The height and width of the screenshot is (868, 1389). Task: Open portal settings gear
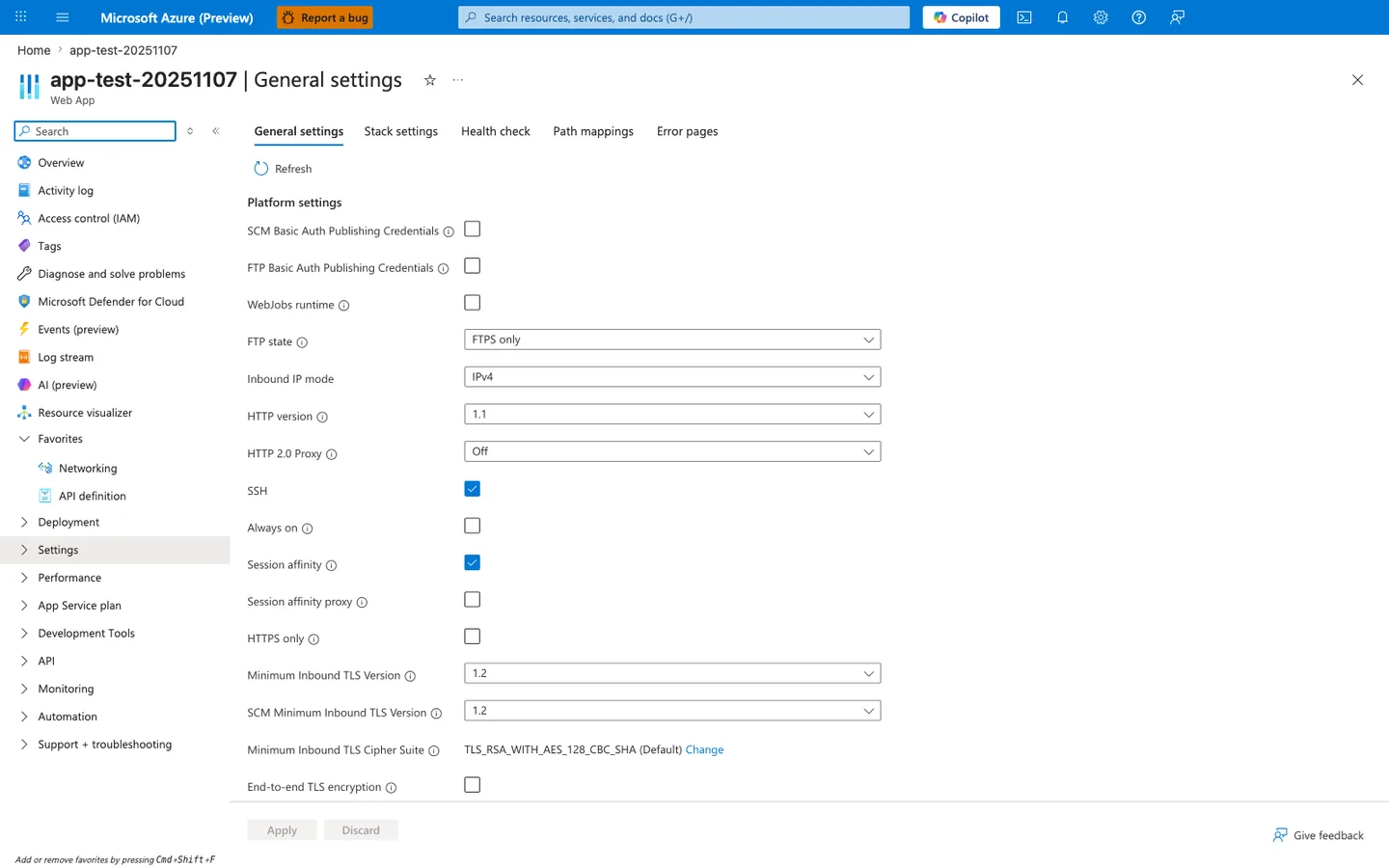click(x=1101, y=17)
